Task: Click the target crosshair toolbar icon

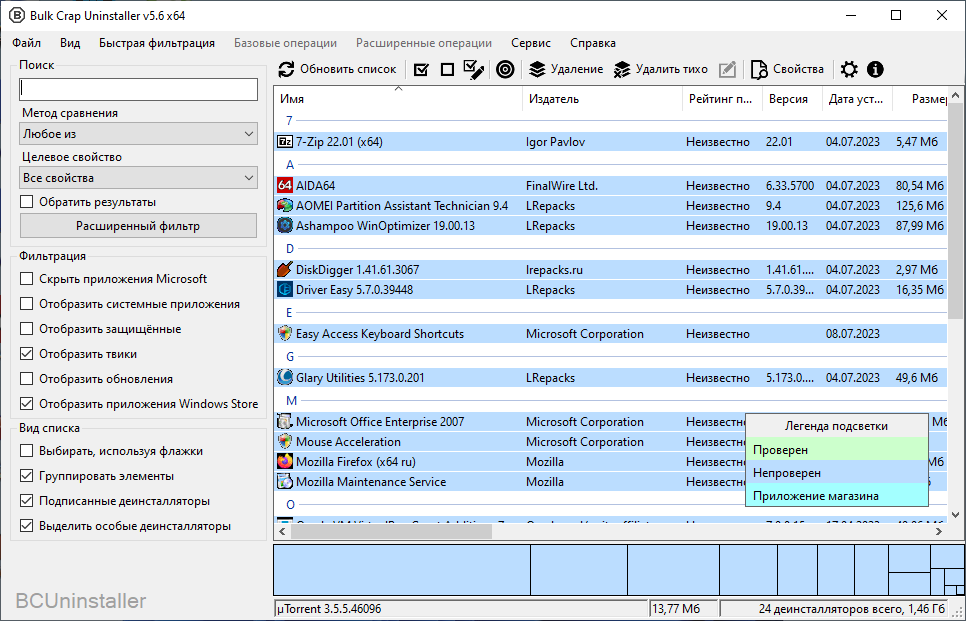Action: pos(505,70)
